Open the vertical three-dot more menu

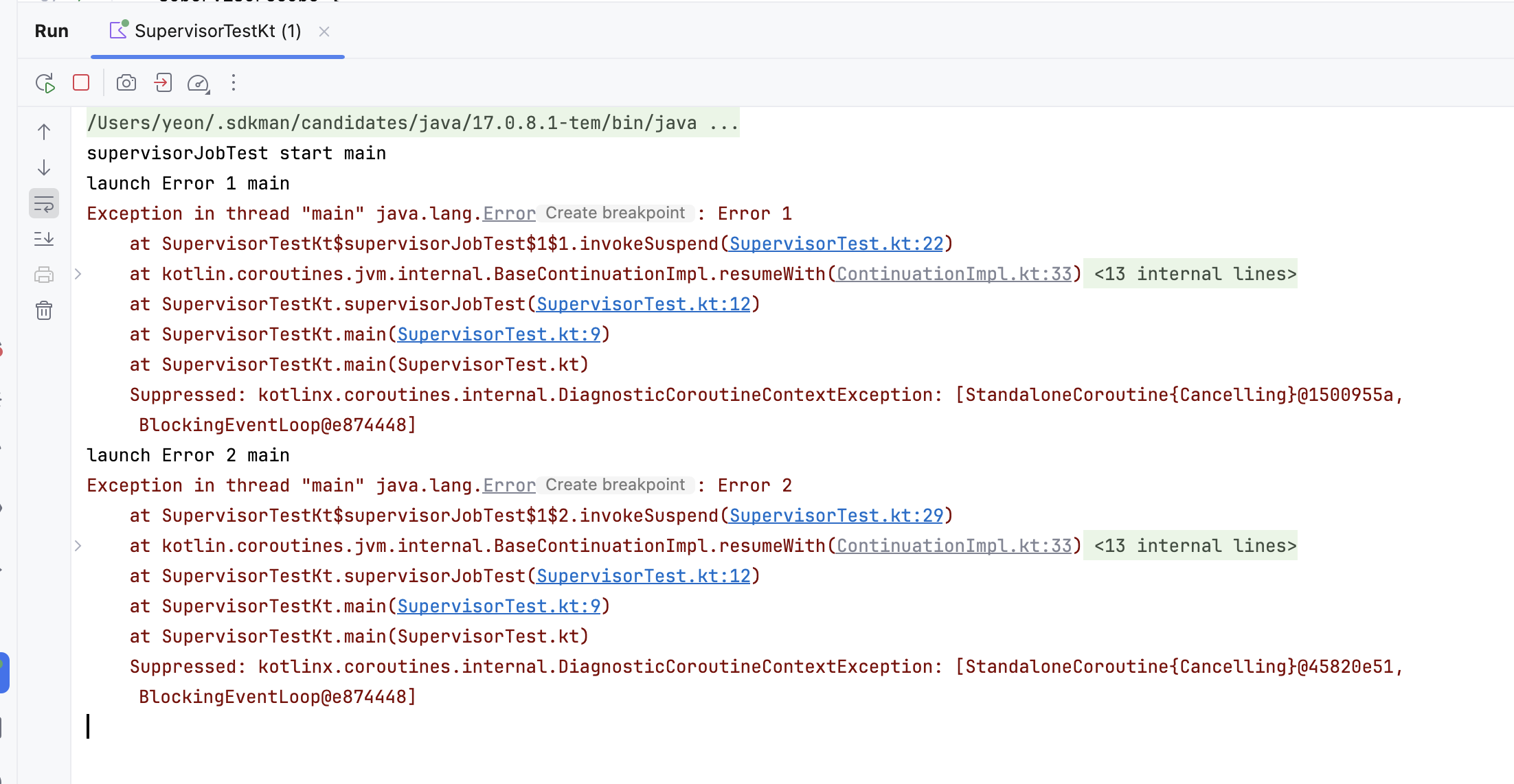234,83
